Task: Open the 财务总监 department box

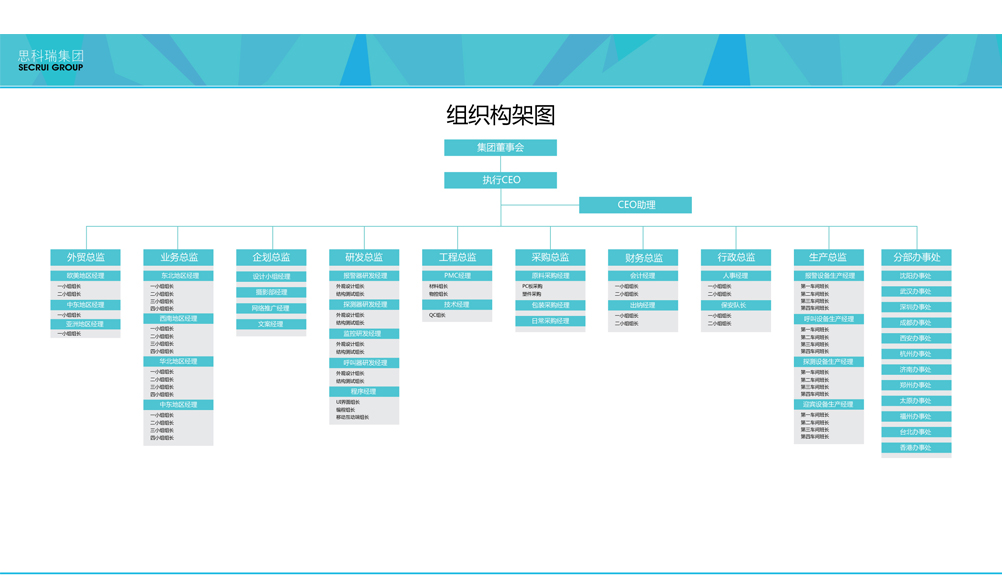Action: pyautogui.click(x=643, y=258)
